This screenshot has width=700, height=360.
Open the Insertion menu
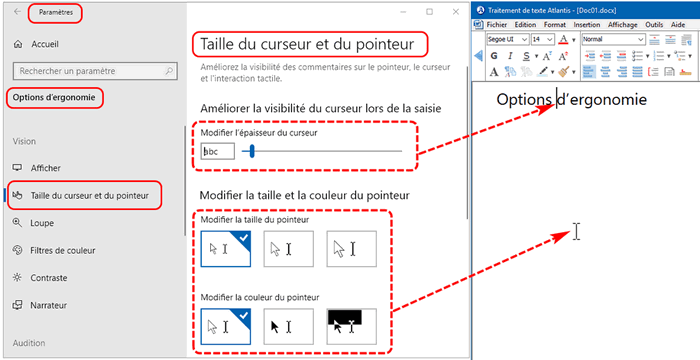click(587, 25)
